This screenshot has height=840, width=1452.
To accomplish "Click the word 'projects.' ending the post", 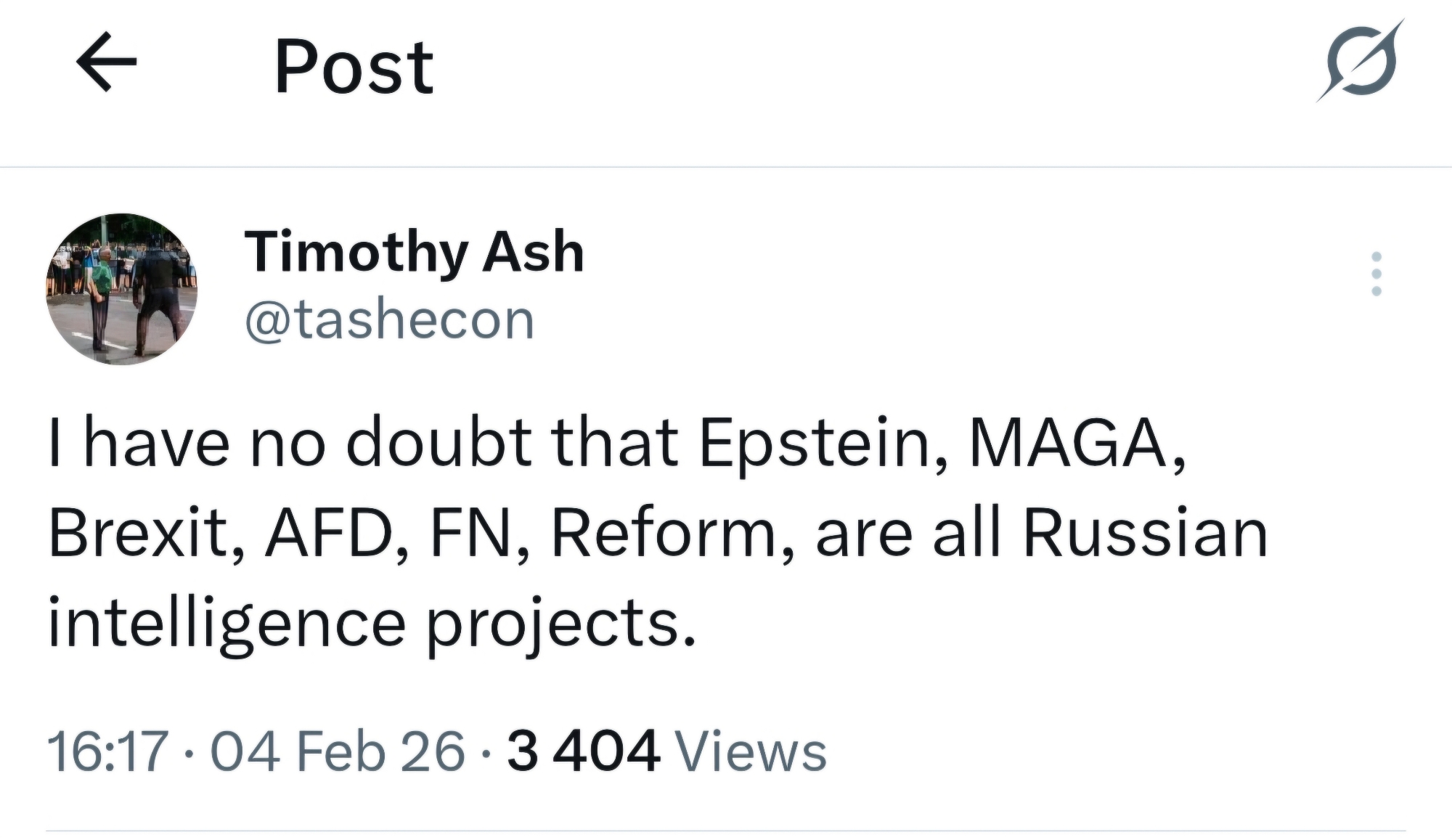I will (560, 624).
